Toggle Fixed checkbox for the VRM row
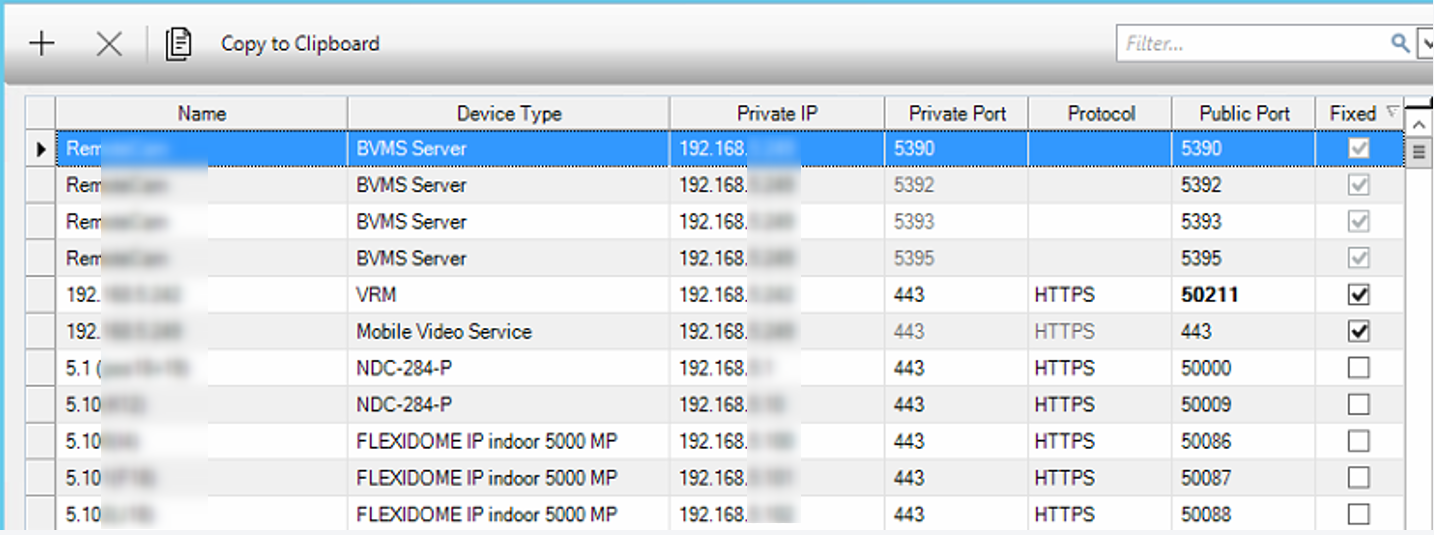This screenshot has width=1434, height=535. (x=1358, y=295)
